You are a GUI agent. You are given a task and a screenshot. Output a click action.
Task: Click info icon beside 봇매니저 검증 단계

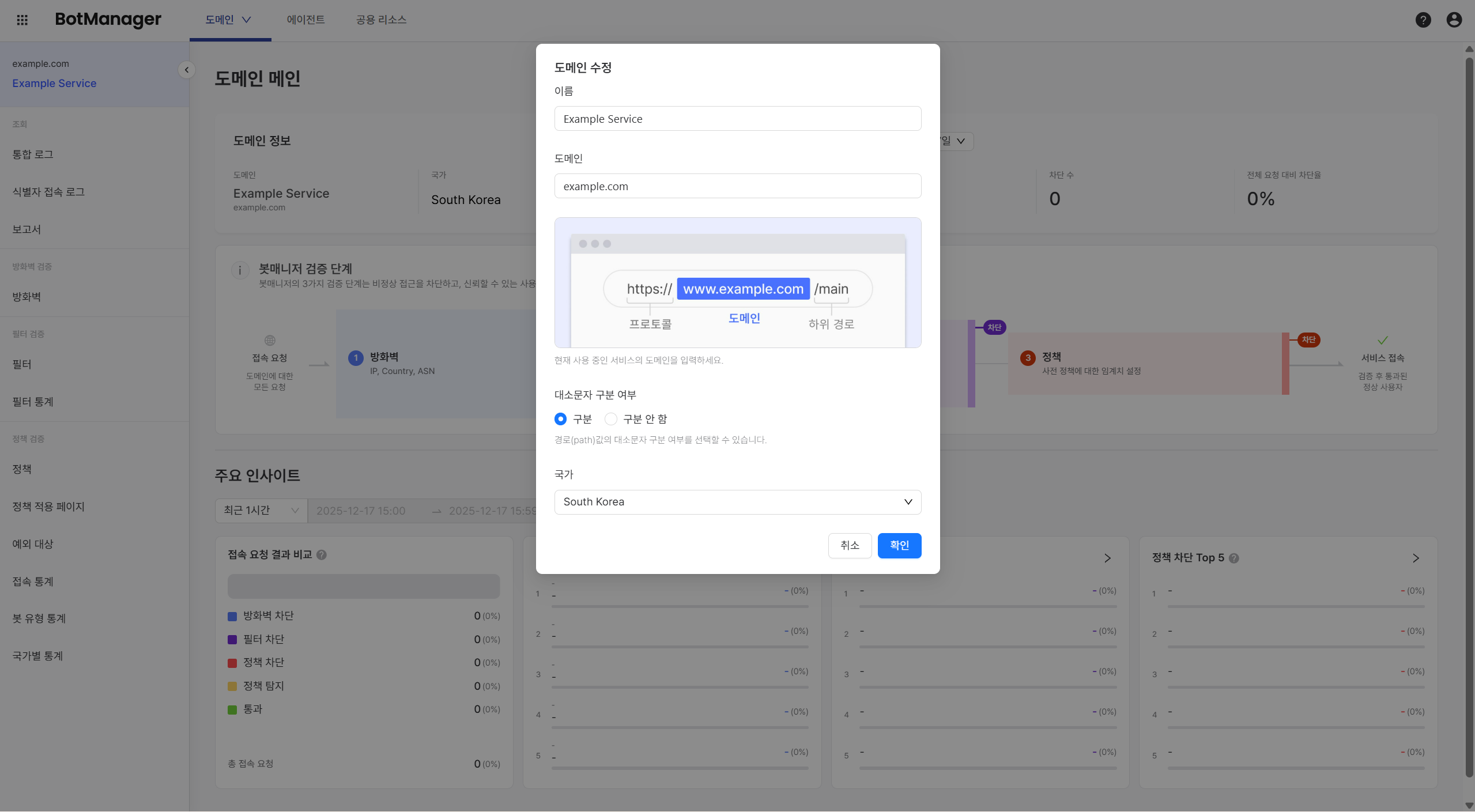tap(240, 270)
